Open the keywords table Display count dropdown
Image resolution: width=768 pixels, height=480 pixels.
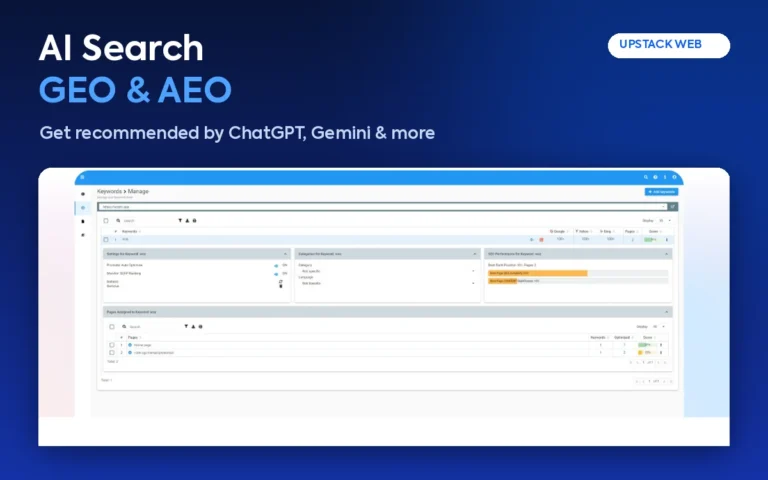(665, 221)
